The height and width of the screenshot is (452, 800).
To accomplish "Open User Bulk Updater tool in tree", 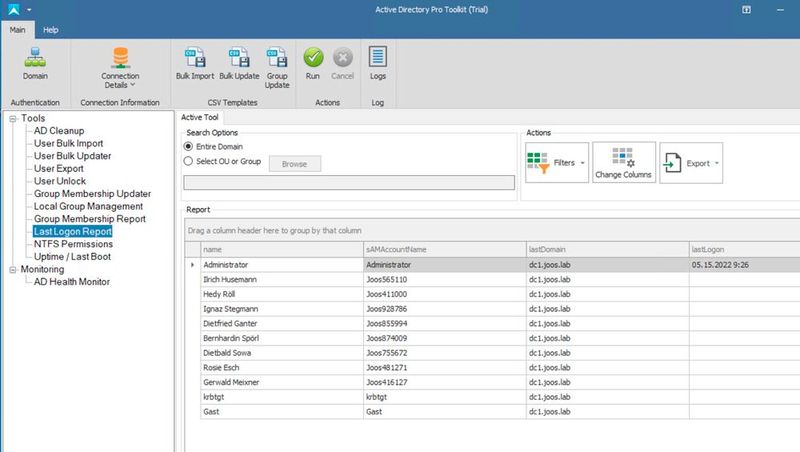I will pos(72,156).
